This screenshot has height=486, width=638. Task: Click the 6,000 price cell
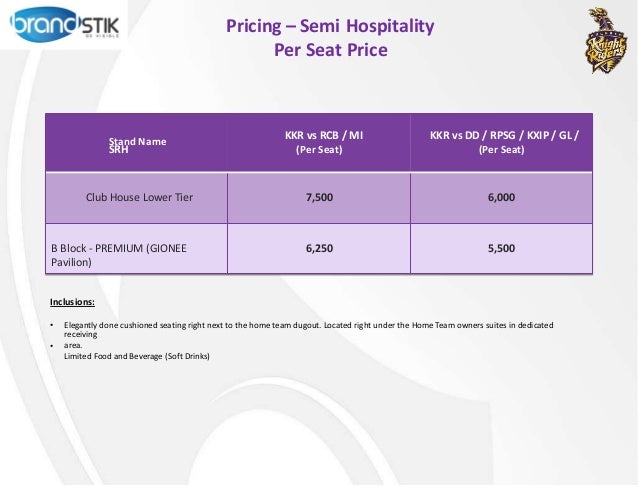tap(501, 198)
